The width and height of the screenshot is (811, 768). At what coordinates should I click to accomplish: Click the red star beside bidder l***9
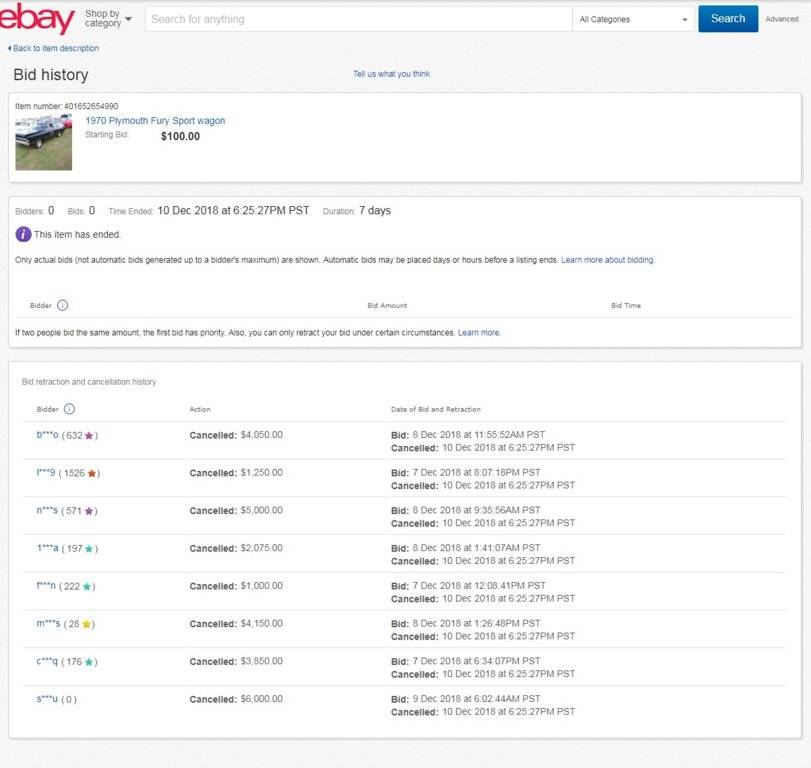pos(92,473)
